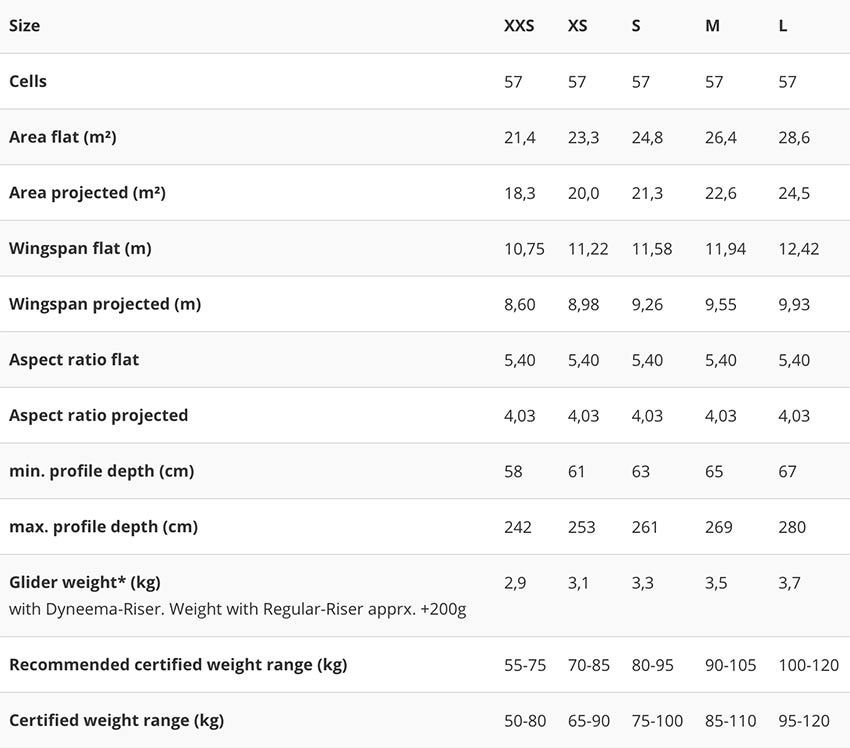The image size is (850, 748).
Task: Click max. profile depth value 280
Action: (792, 527)
